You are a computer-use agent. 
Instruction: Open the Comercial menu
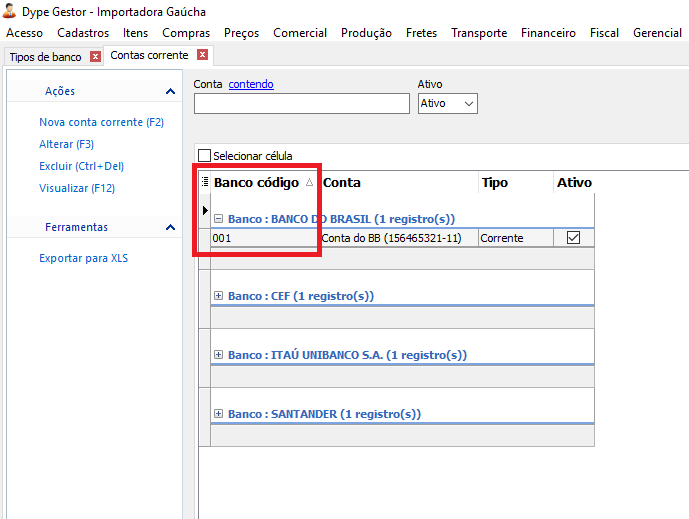click(x=300, y=33)
